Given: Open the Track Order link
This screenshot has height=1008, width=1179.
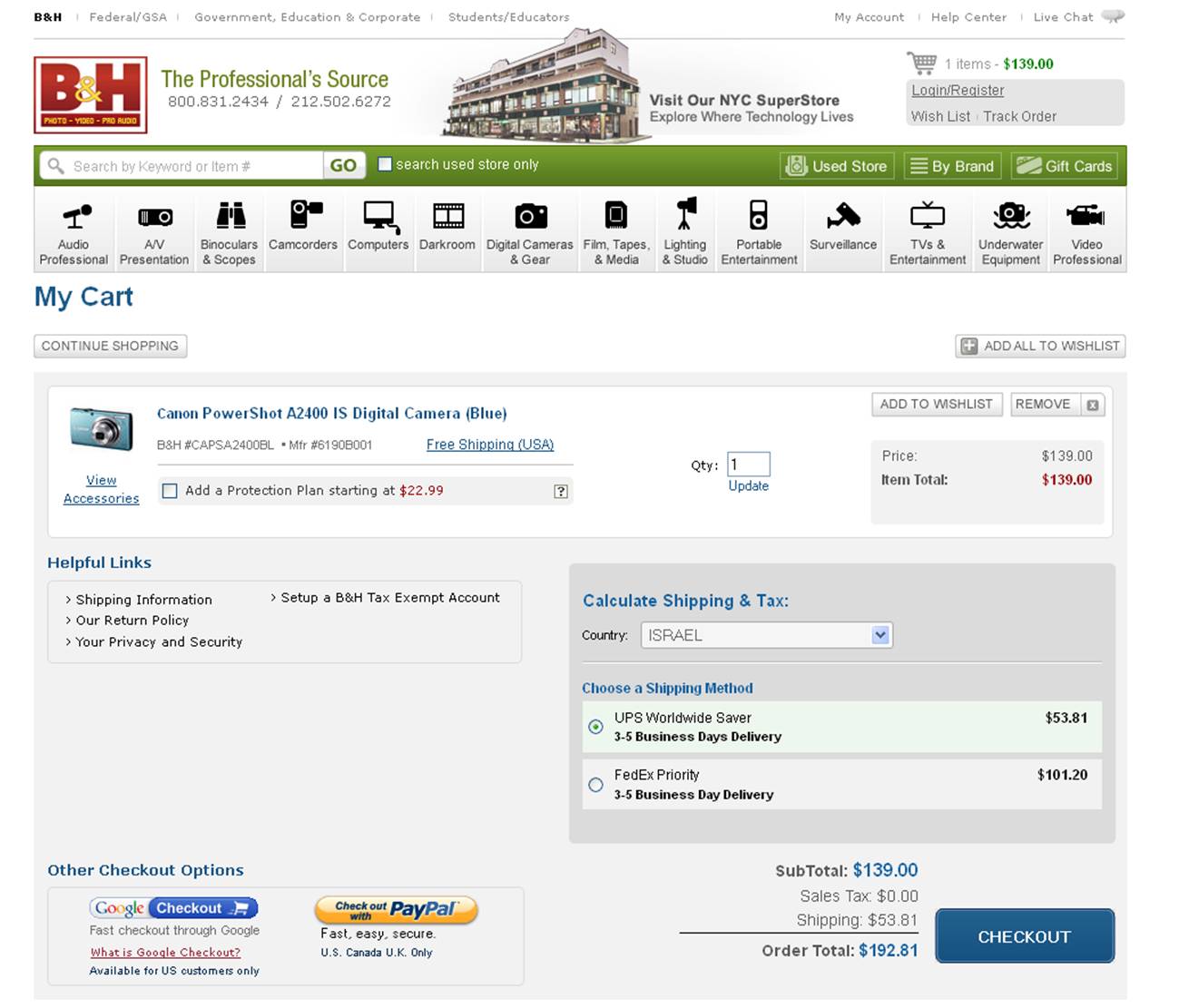Looking at the screenshot, I should pyautogui.click(x=1019, y=116).
